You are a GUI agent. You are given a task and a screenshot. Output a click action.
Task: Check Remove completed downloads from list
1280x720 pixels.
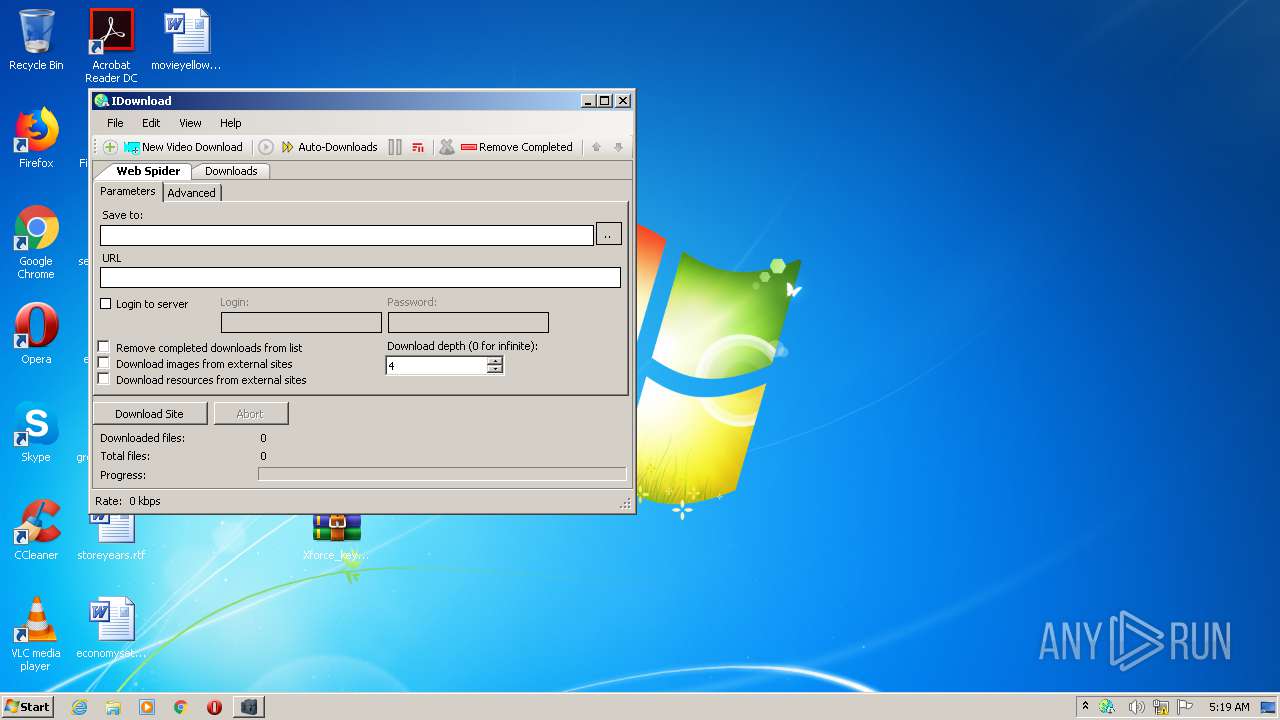click(104, 348)
